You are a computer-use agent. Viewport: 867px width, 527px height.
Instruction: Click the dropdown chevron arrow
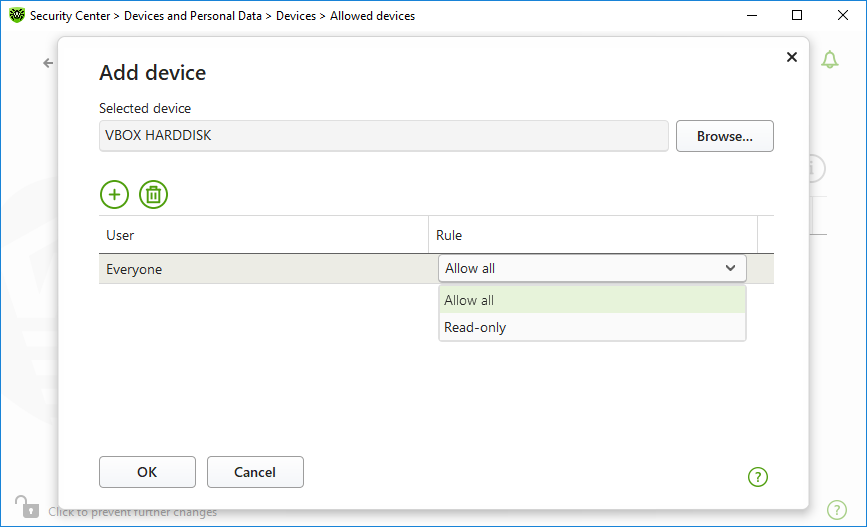coord(730,268)
